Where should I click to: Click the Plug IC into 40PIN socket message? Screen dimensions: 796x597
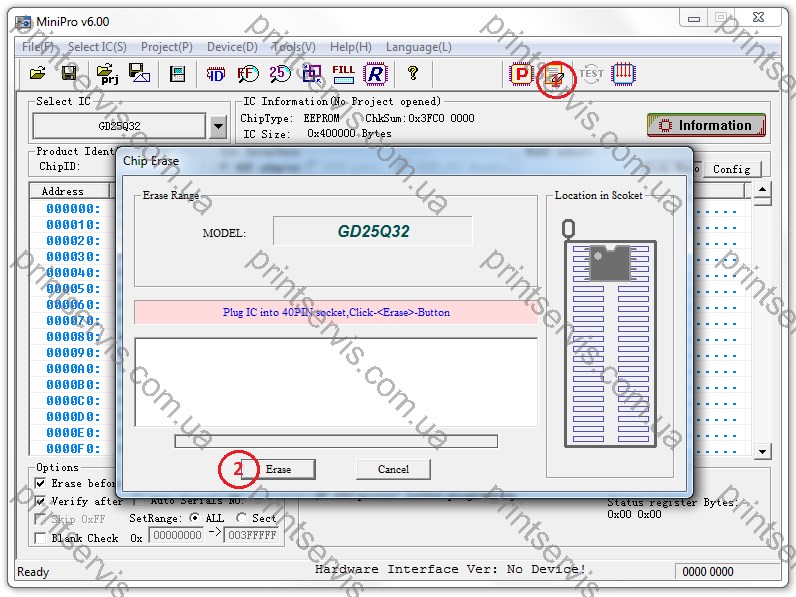pyautogui.click(x=336, y=312)
